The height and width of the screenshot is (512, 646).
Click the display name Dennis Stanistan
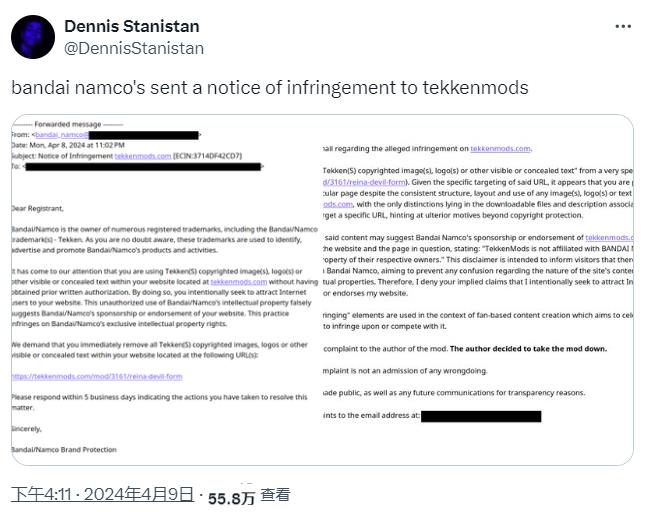[x=131, y=26]
